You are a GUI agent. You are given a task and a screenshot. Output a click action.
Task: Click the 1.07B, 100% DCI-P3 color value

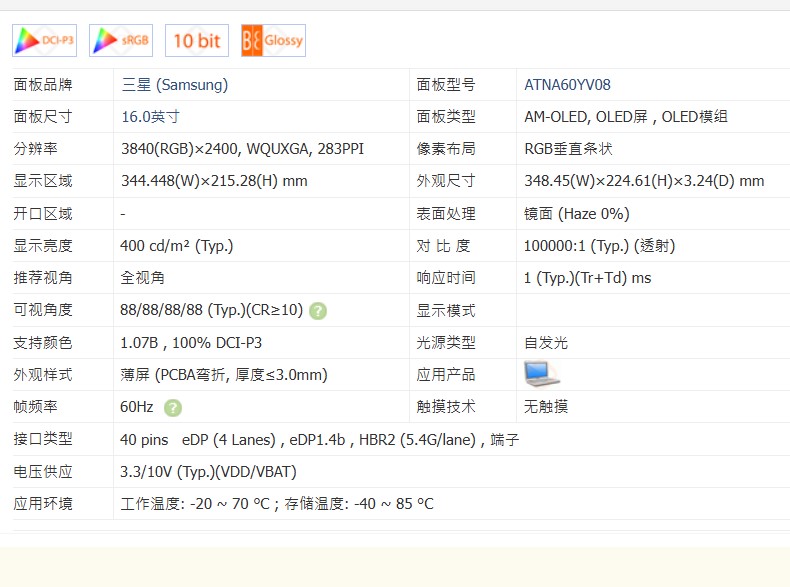coord(191,343)
